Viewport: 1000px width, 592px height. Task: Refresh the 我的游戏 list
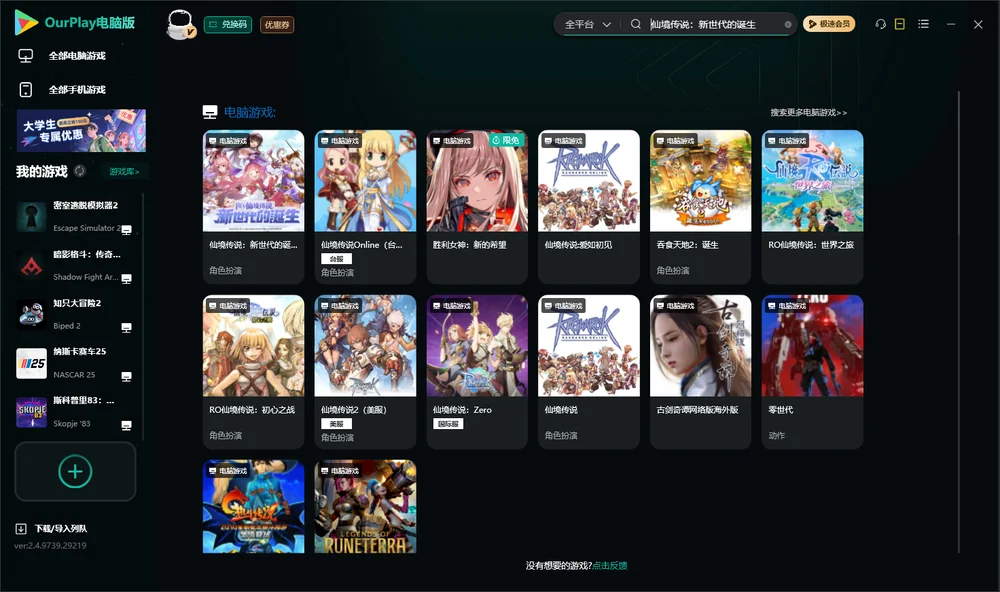pyautogui.click(x=80, y=171)
